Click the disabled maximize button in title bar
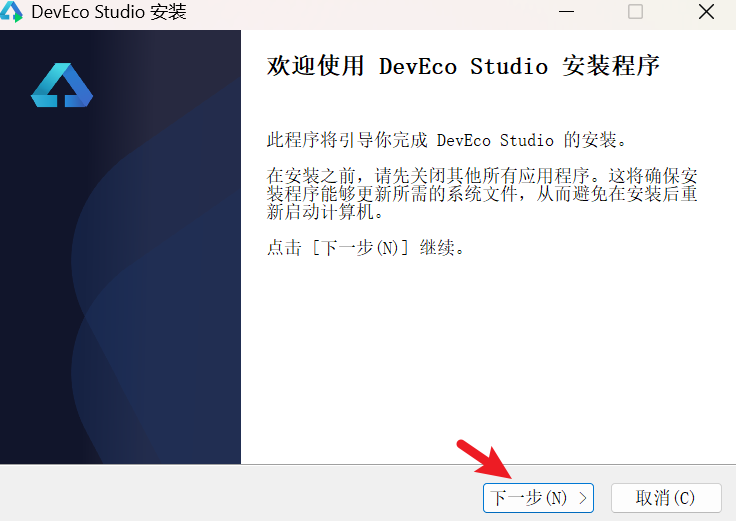The image size is (736, 521). pos(636,12)
